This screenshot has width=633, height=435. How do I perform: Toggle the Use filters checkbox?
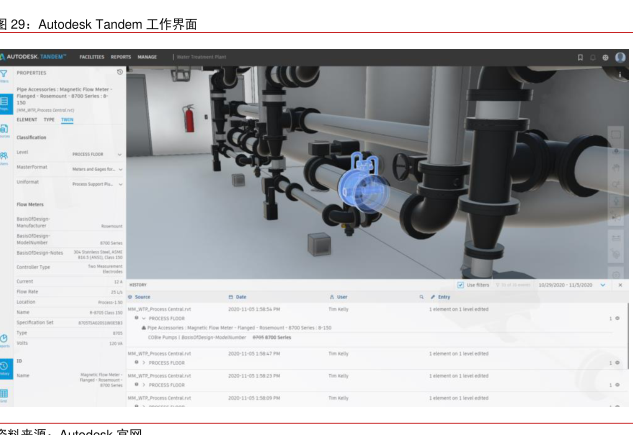[461, 285]
